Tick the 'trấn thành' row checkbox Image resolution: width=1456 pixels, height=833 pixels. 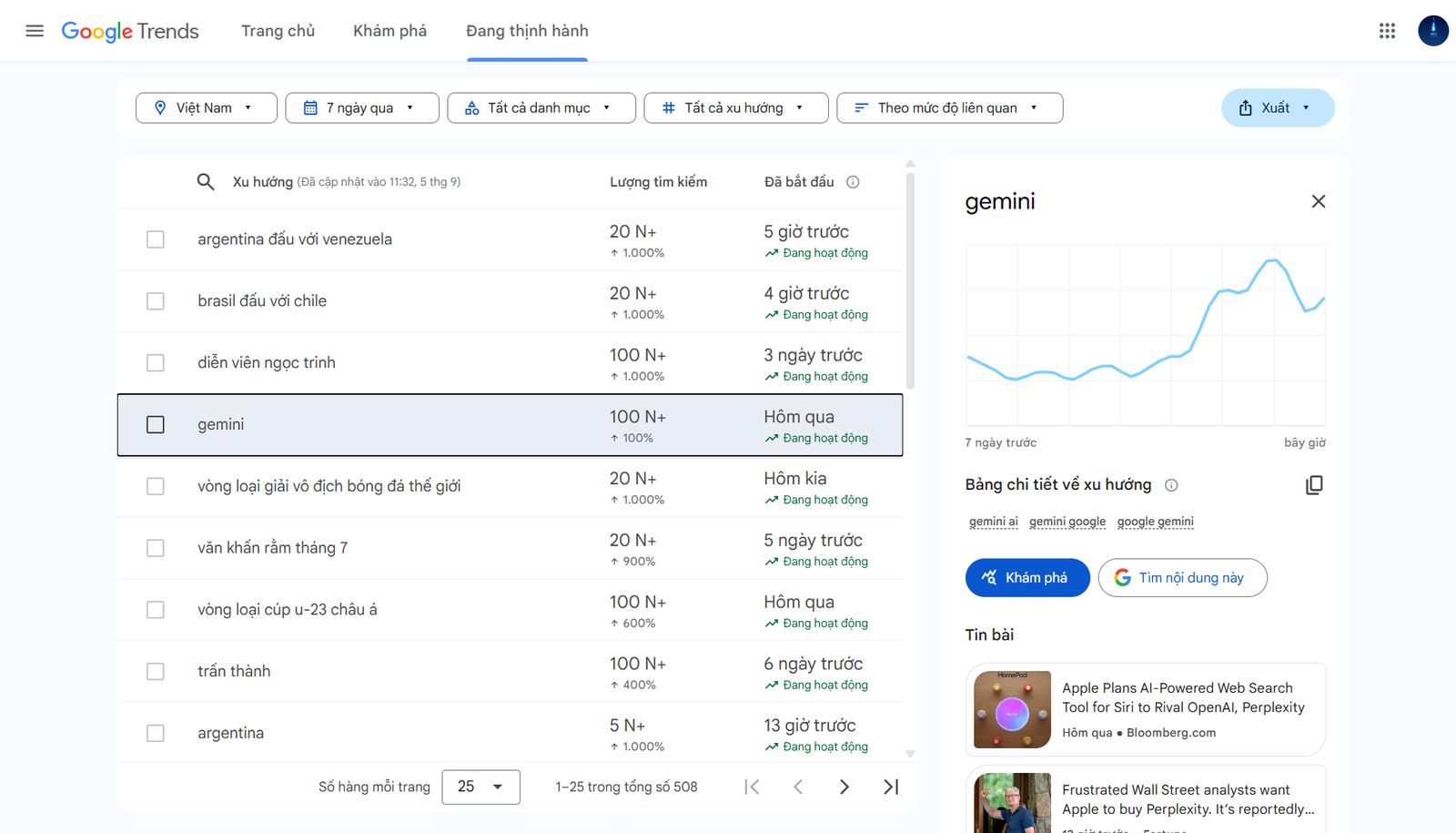coord(156,671)
